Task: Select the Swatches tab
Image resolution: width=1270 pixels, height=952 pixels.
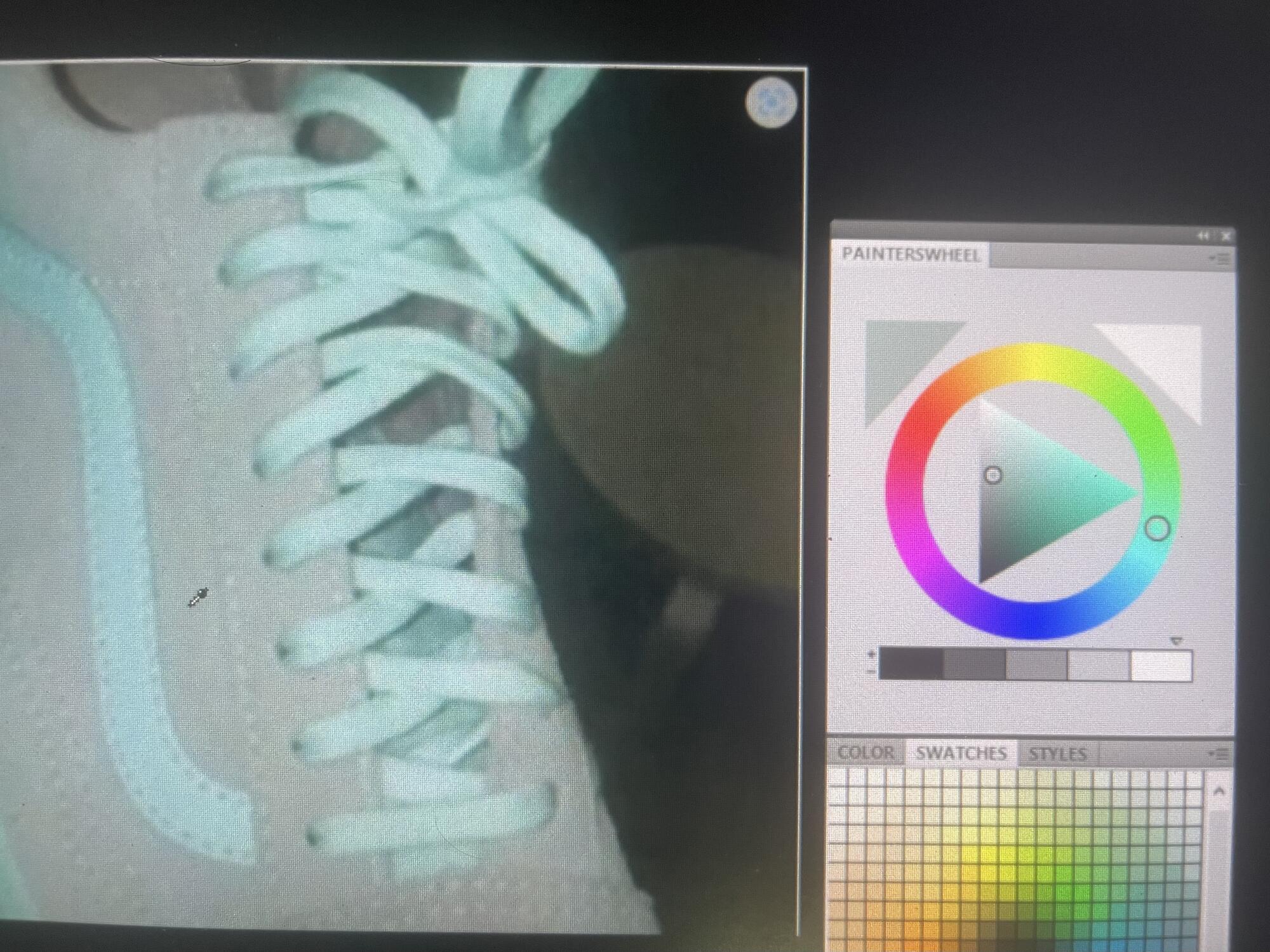Action: (961, 753)
